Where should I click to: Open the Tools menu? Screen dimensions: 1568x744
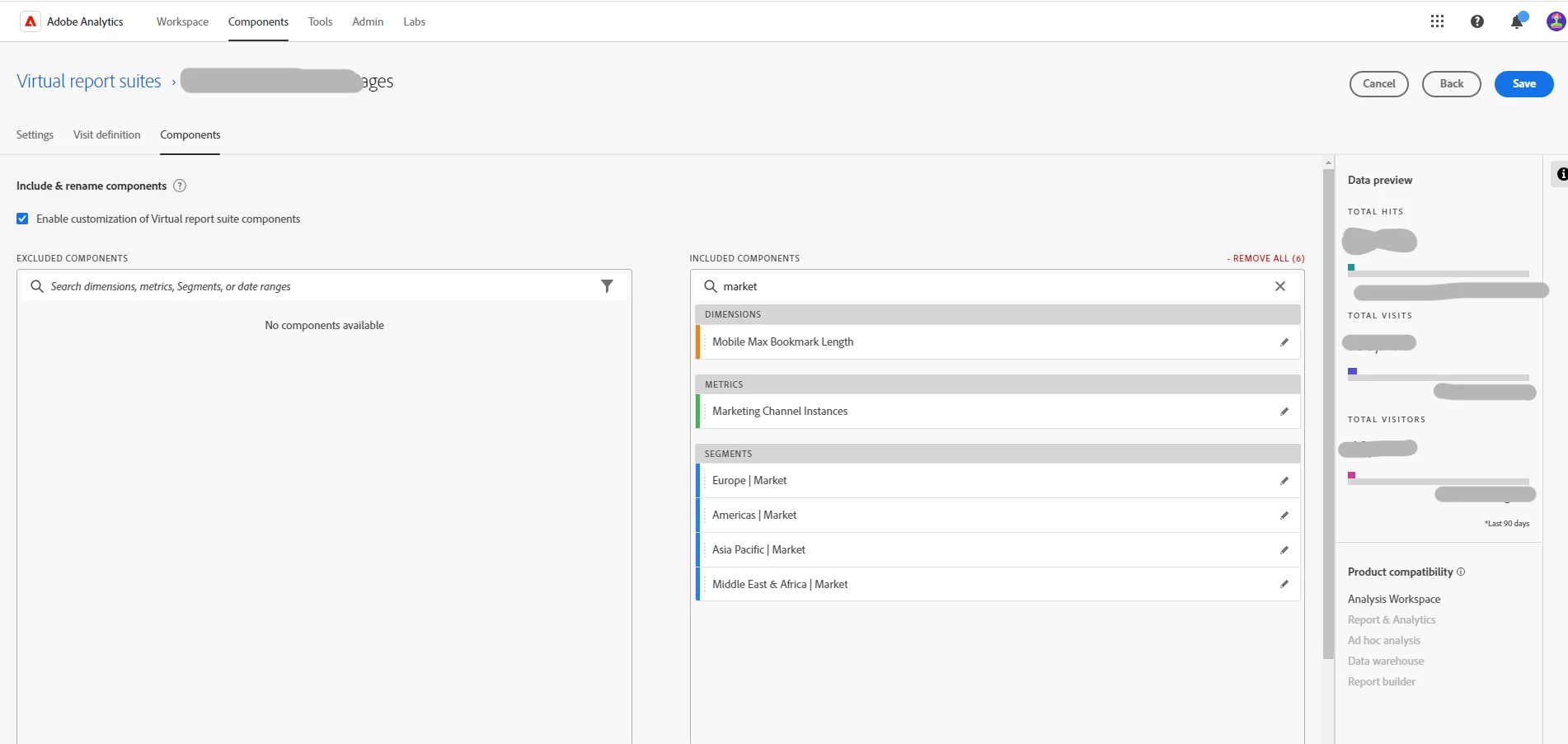(x=321, y=21)
